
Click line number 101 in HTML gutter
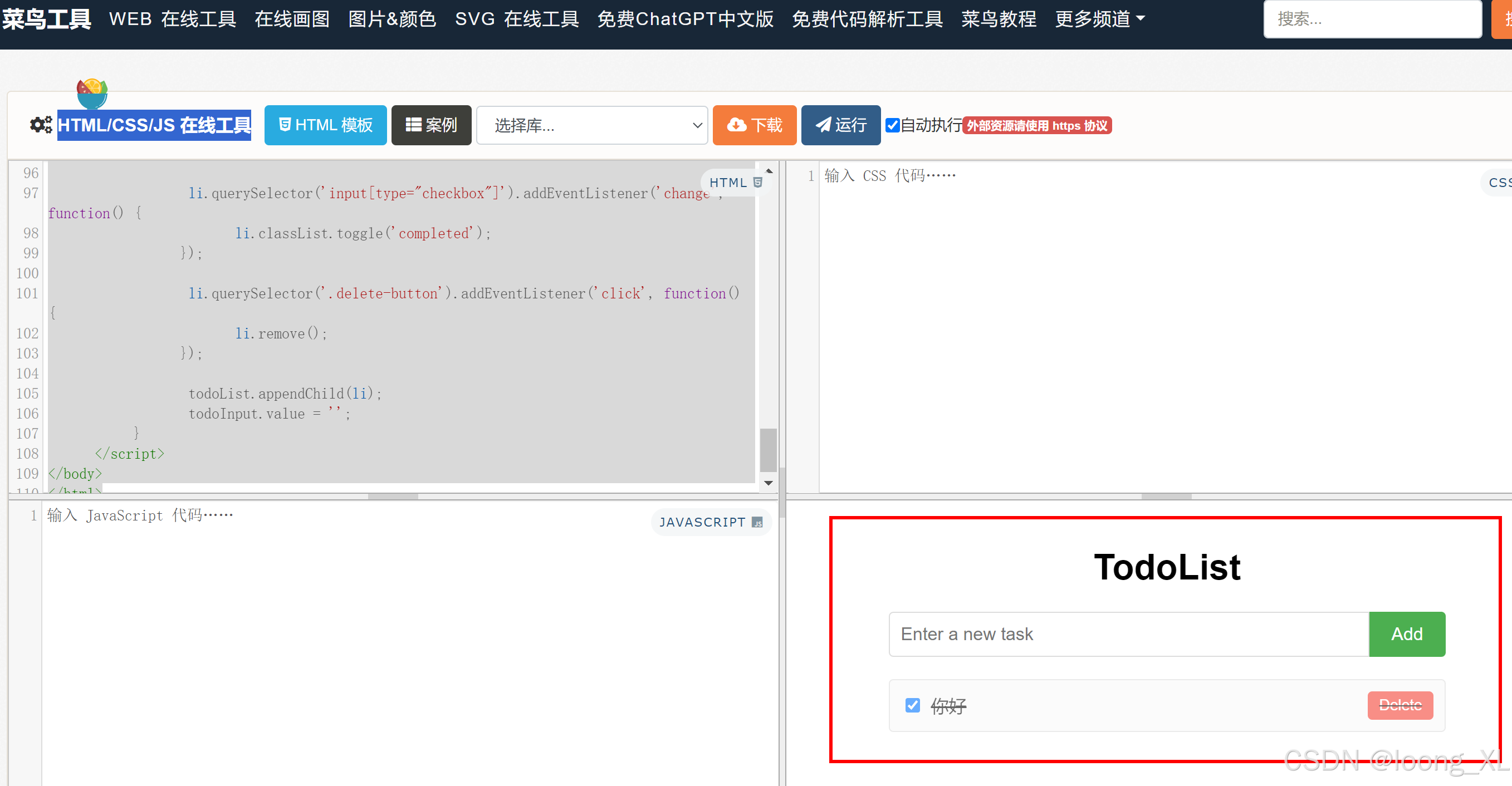tap(27, 293)
